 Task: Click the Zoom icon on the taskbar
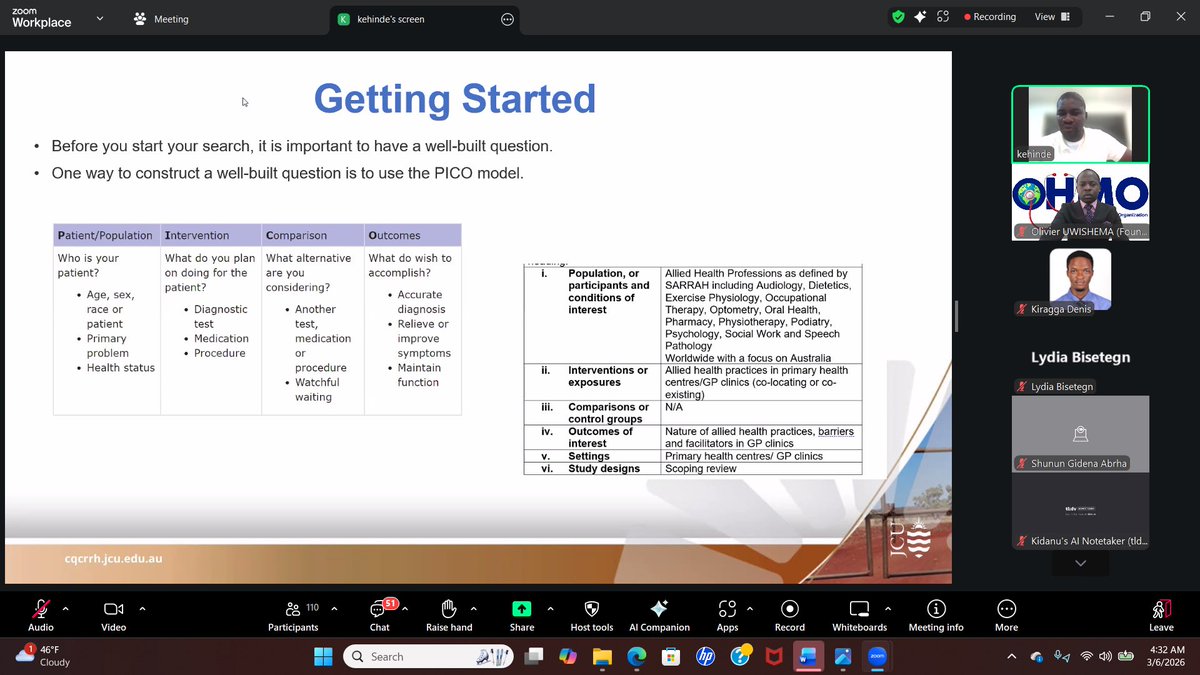pyautogui.click(x=875, y=656)
